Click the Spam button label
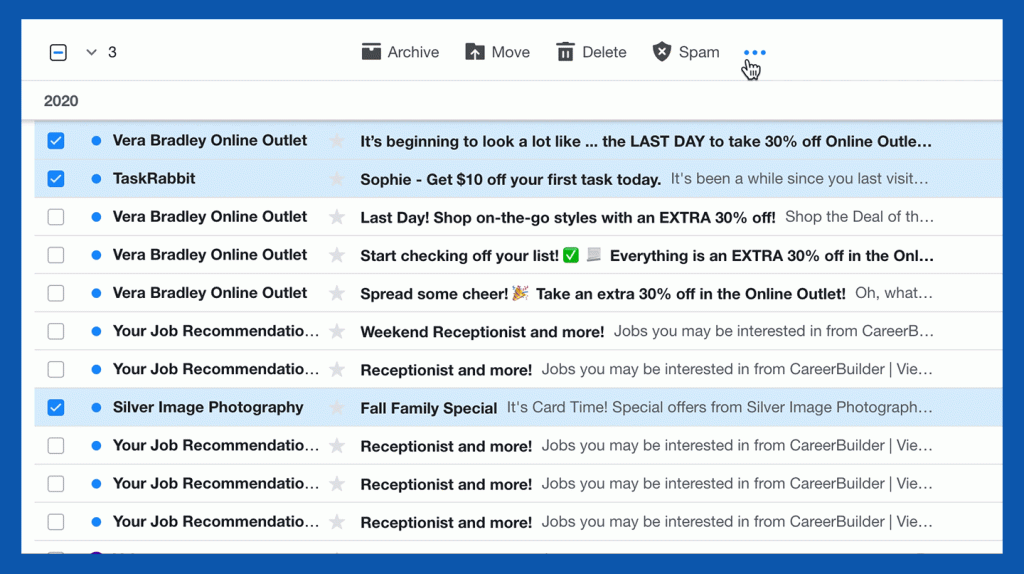Image resolution: width=1024 pixels, height=574 pixels. point(699,52)
